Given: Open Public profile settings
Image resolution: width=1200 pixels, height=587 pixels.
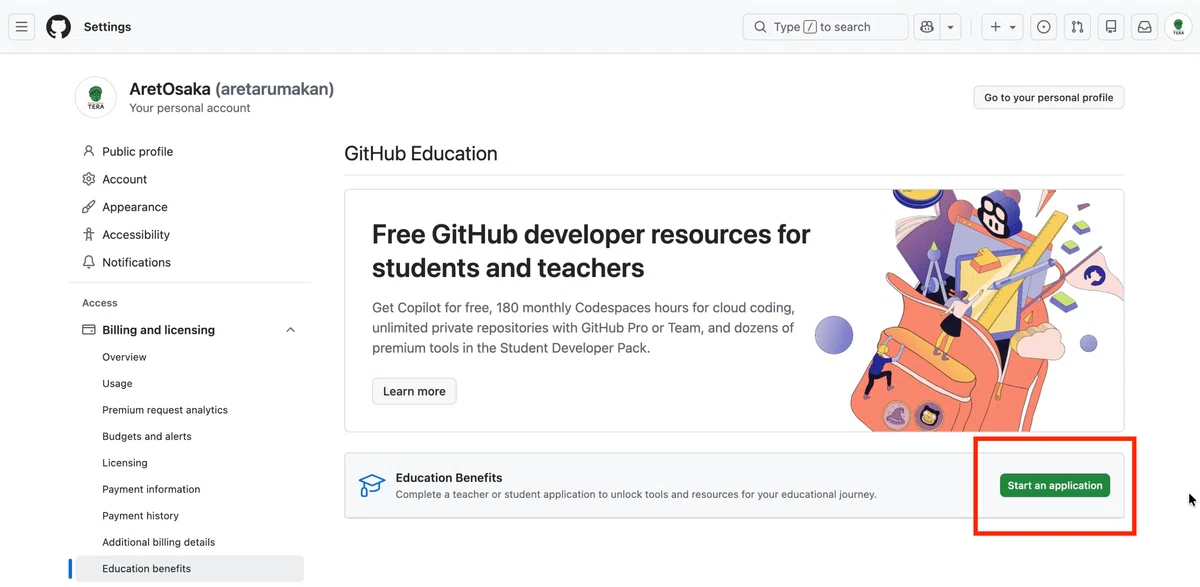Looking at the screenshot, I should (137, 152).
